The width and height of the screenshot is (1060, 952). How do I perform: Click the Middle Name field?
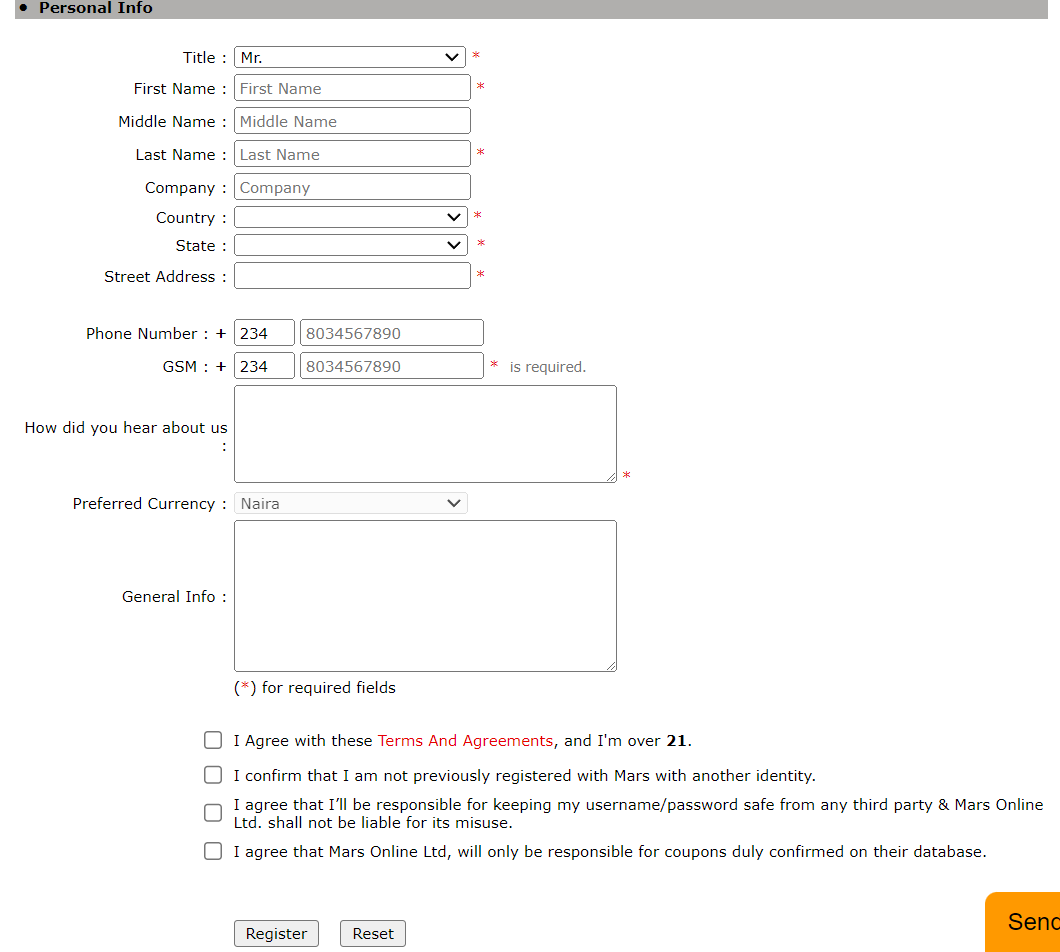click(351, 120)
